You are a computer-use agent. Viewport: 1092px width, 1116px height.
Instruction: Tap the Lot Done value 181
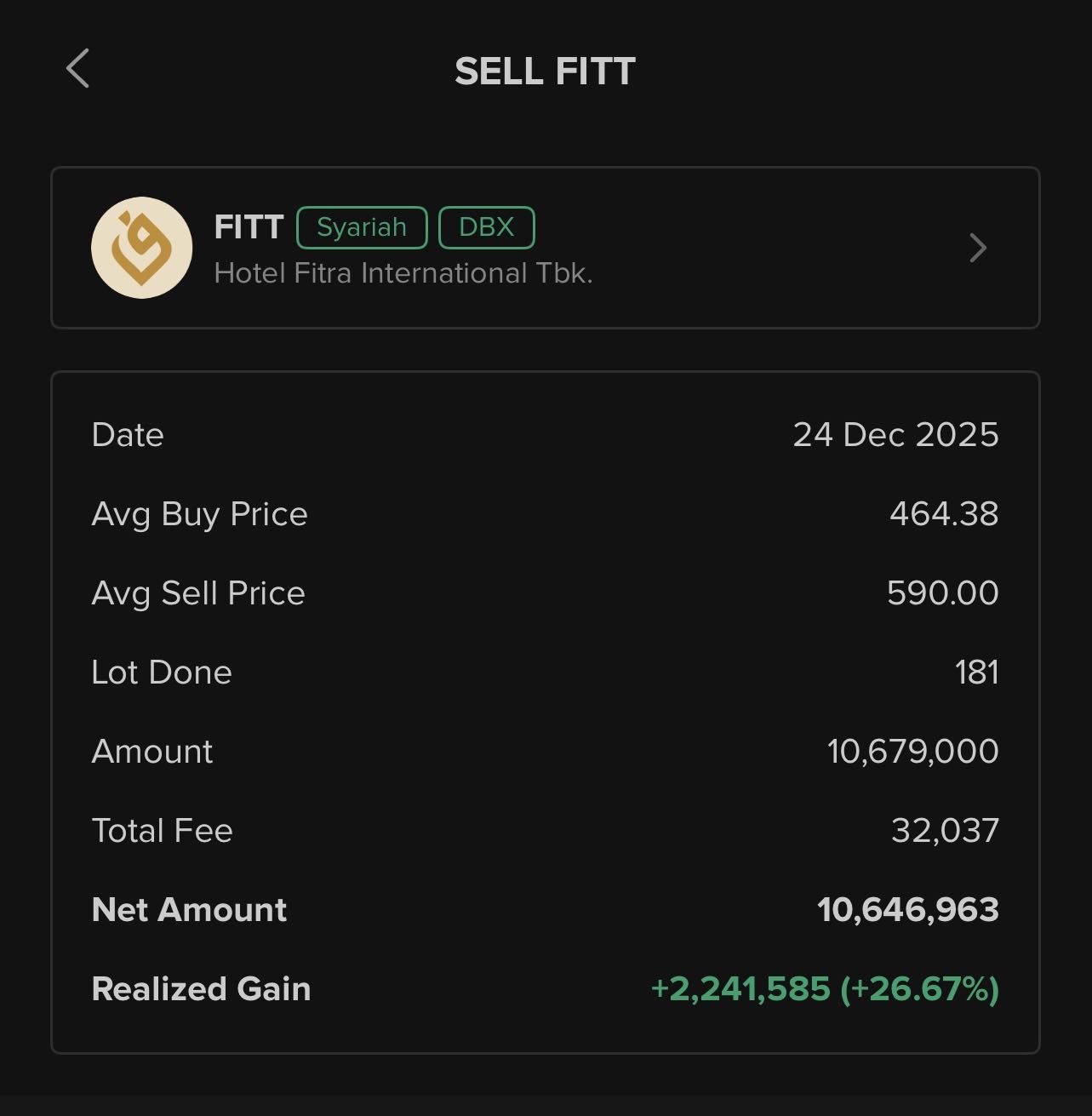click(x=976, y=672)
